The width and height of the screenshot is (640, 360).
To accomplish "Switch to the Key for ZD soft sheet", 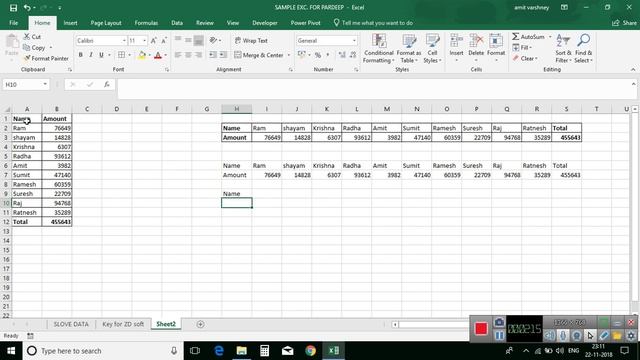I will 123,324.
